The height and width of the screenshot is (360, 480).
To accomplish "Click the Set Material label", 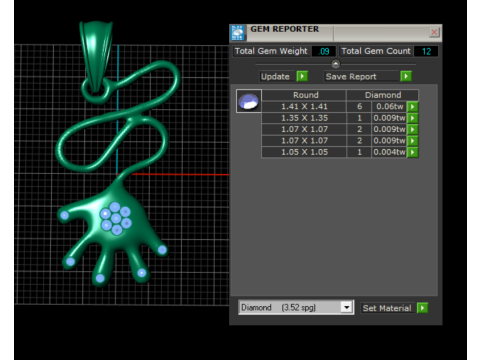I will pos(387,308).
